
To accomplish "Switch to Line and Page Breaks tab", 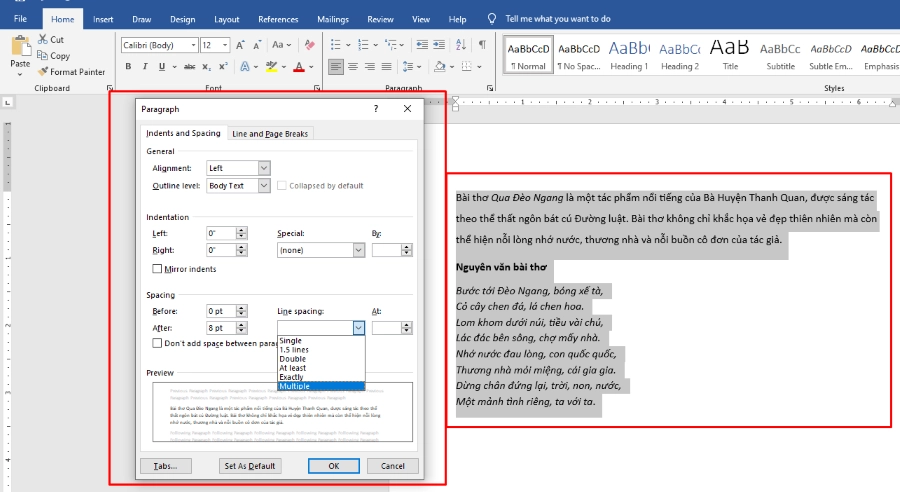I will (x=270, y=133).
